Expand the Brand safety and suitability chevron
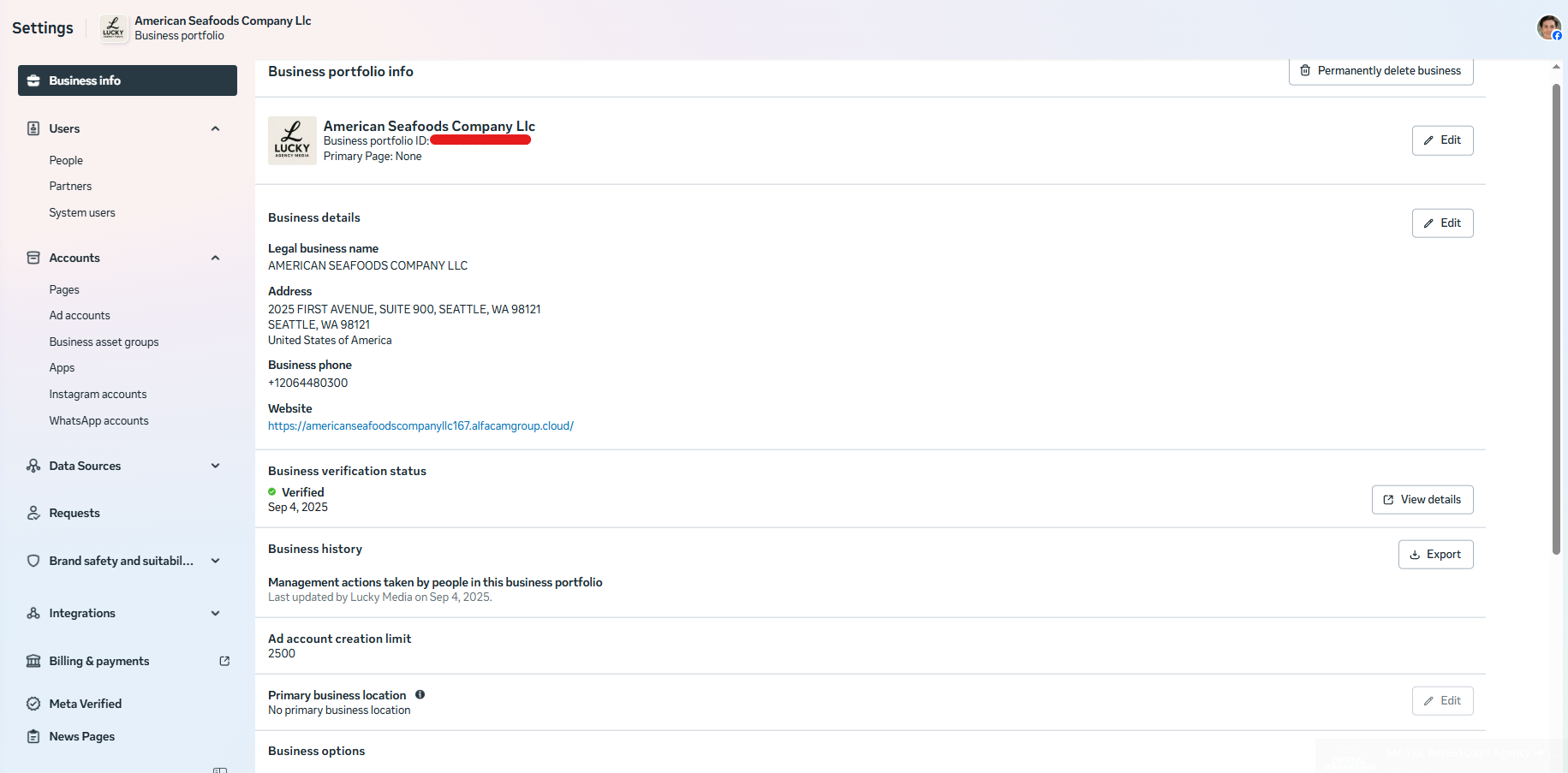Screen dimensions: 1568x773 point(215,561)
